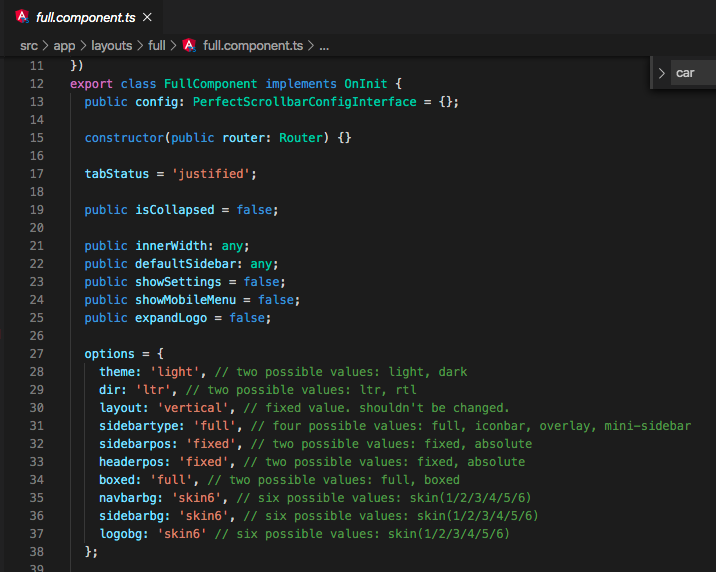Open the 'app' breadcrumb folder
The image size is (716, 572).
pyautogui.click(x=64, y=45)
